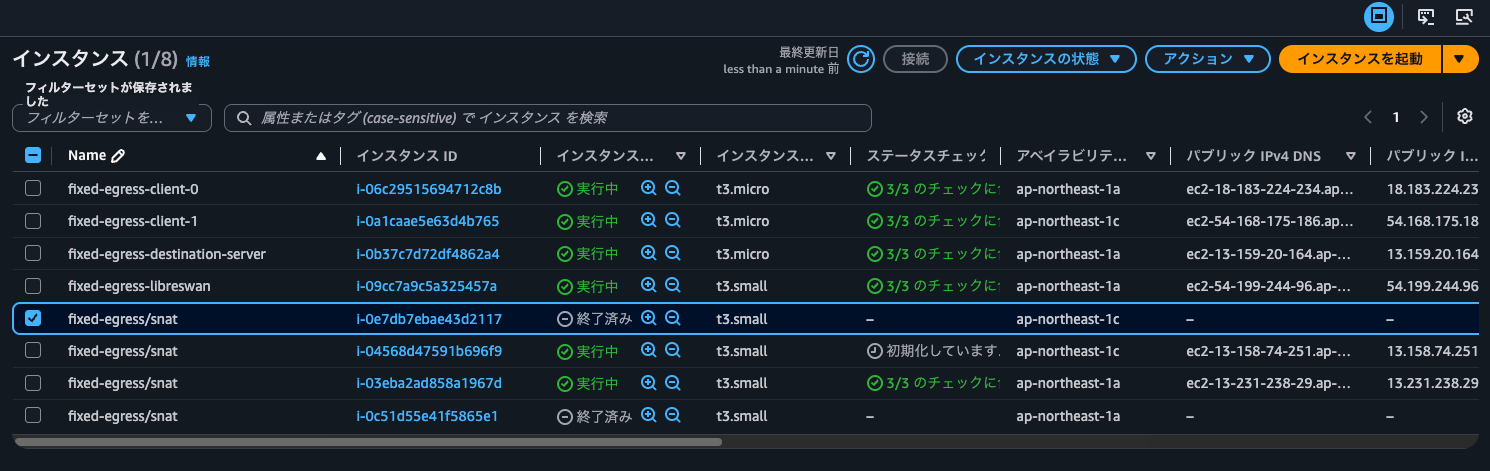
Task: Open instance link i-06c29515694712c8b
Action: [x=429, y=188]
